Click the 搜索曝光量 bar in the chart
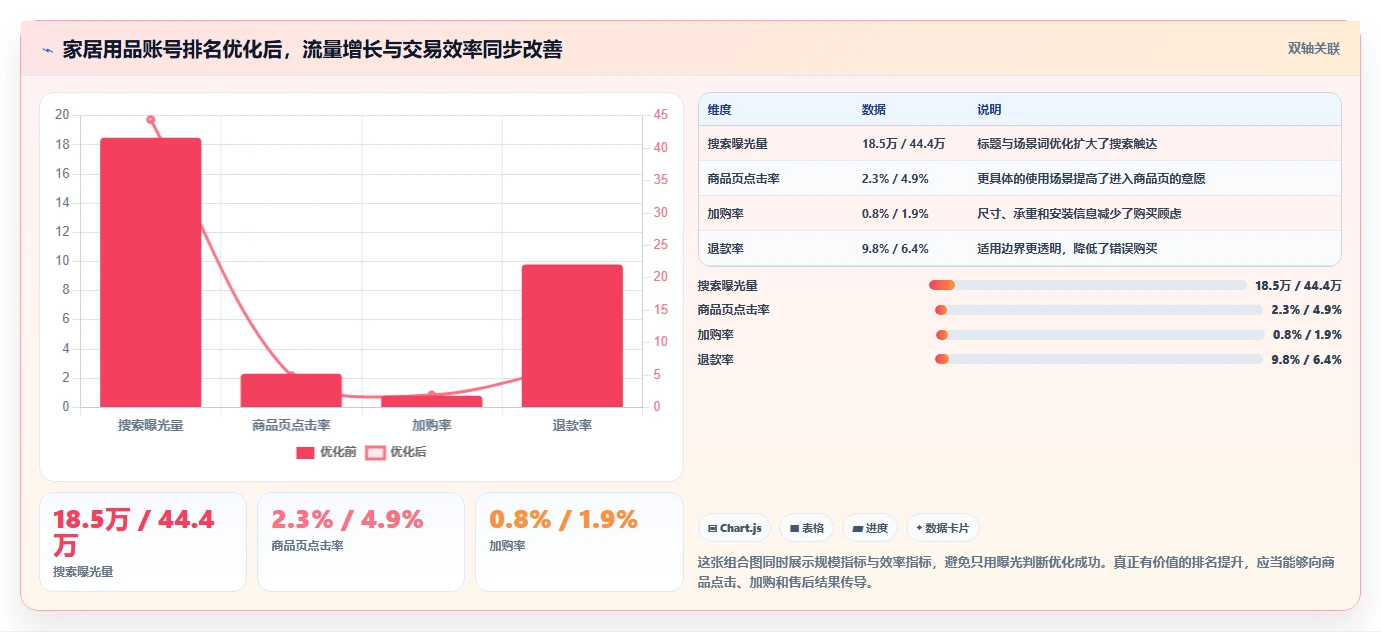Viewport: 1381px width, 632px height. click(151, 273)
